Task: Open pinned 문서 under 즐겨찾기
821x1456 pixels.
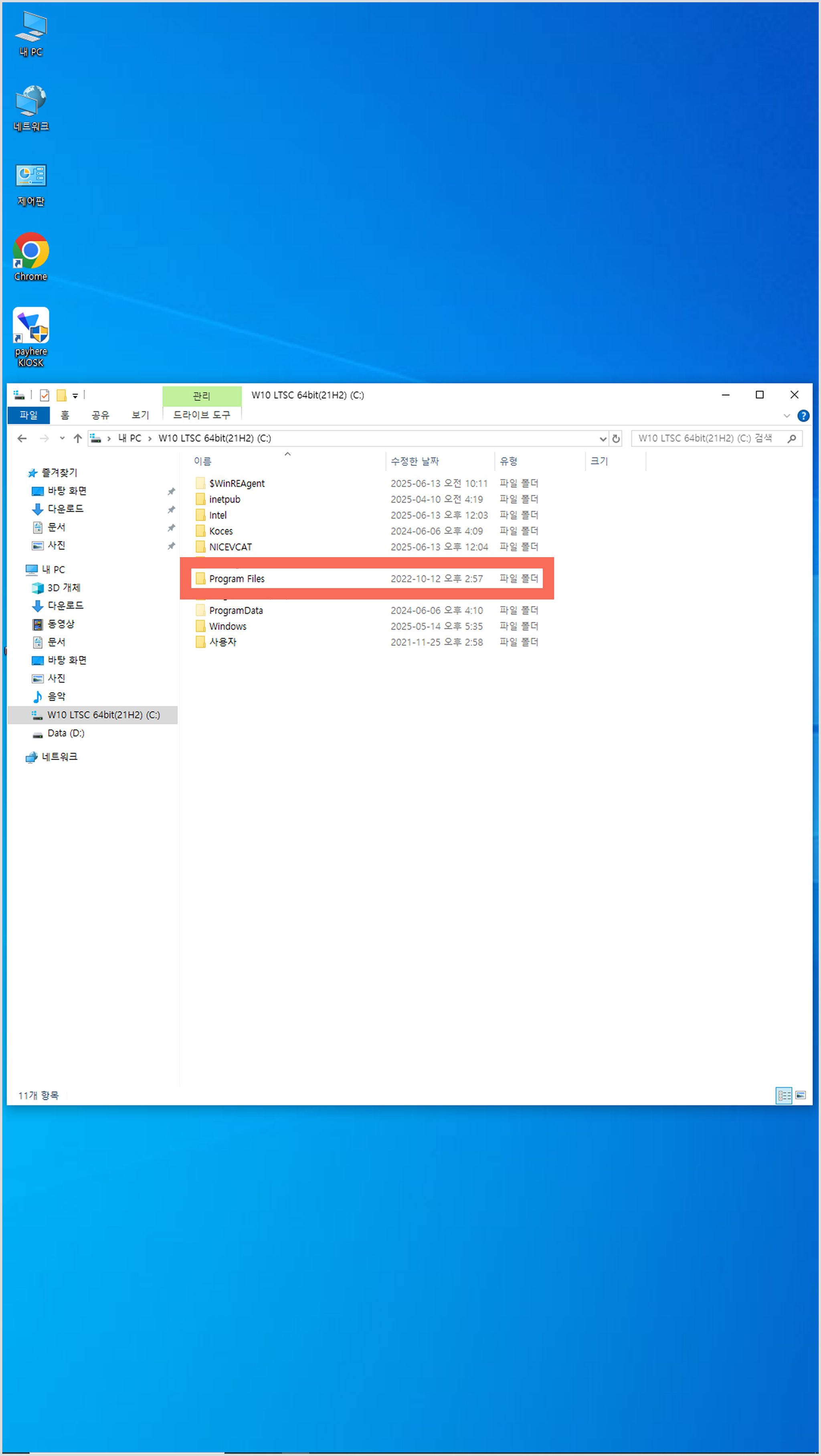Action: point(56,527)
